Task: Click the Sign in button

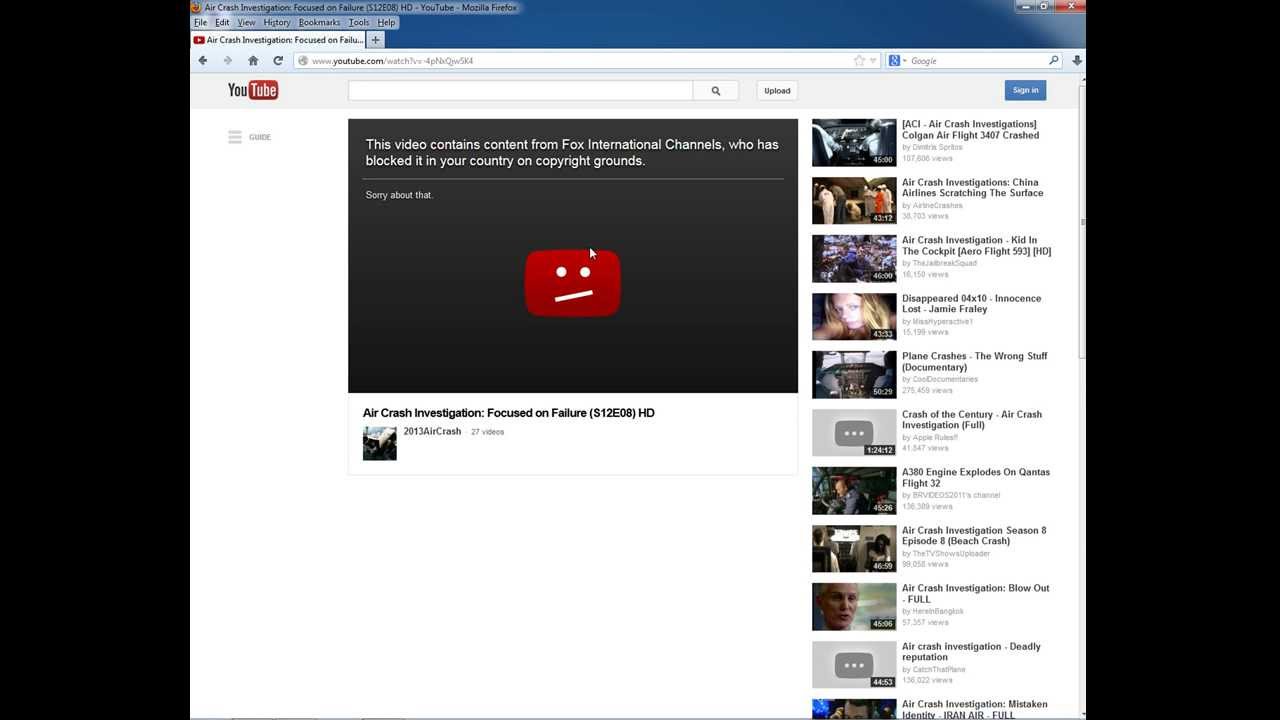Action: point(1025,90)
